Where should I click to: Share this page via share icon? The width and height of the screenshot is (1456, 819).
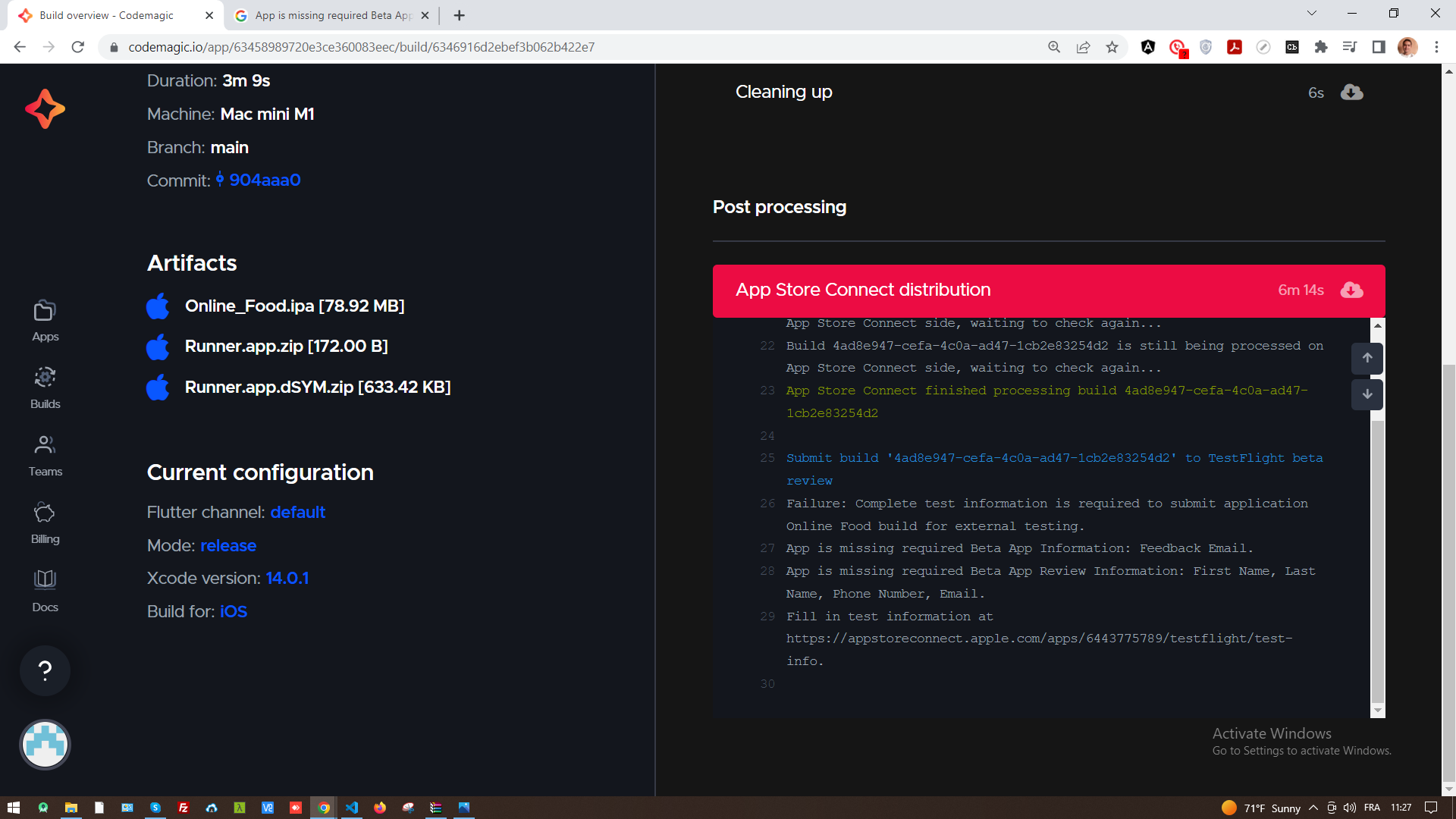(x=1083, y=47)
